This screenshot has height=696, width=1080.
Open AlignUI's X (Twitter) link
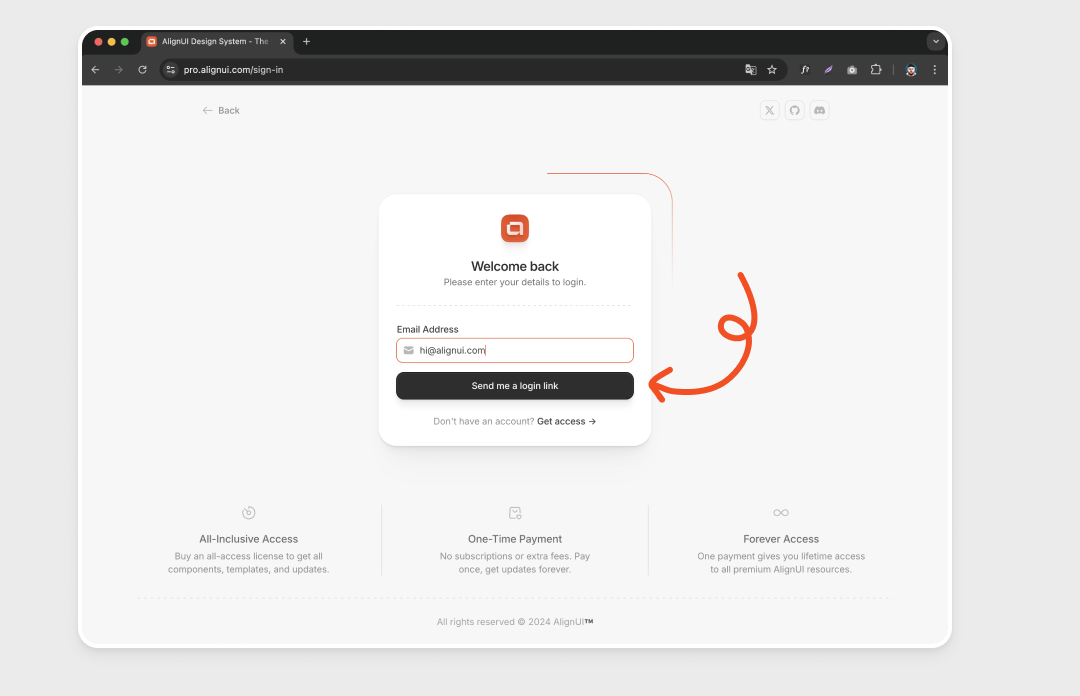pos(769,110)
